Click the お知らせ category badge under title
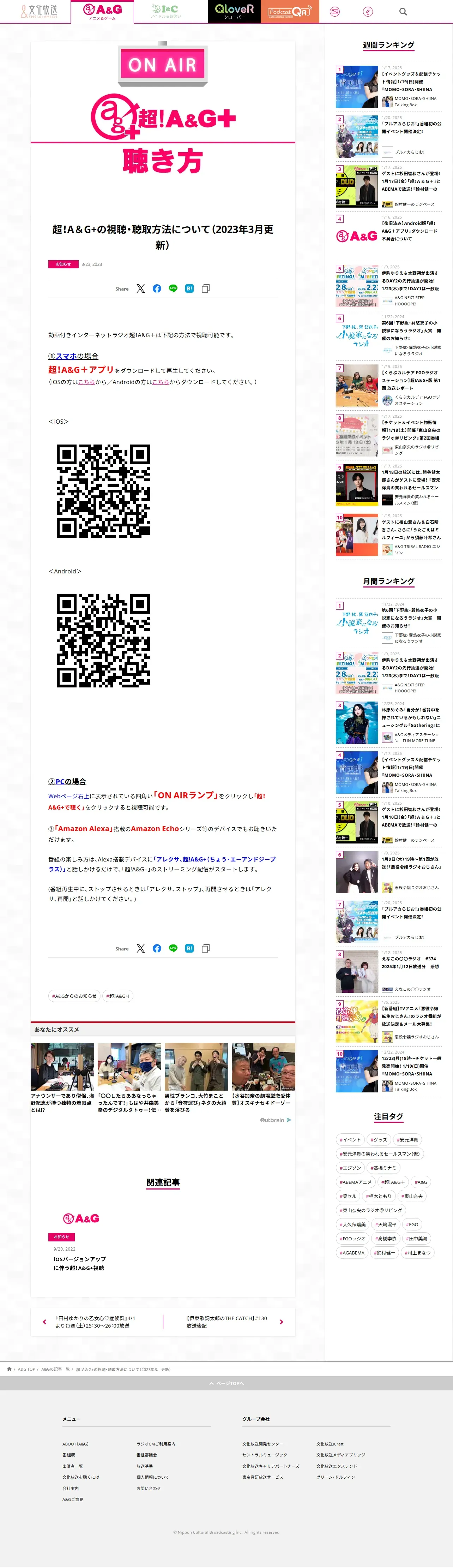Viewport: 453px width, 1568px height. pyautogui.click(x=63, y=264)
